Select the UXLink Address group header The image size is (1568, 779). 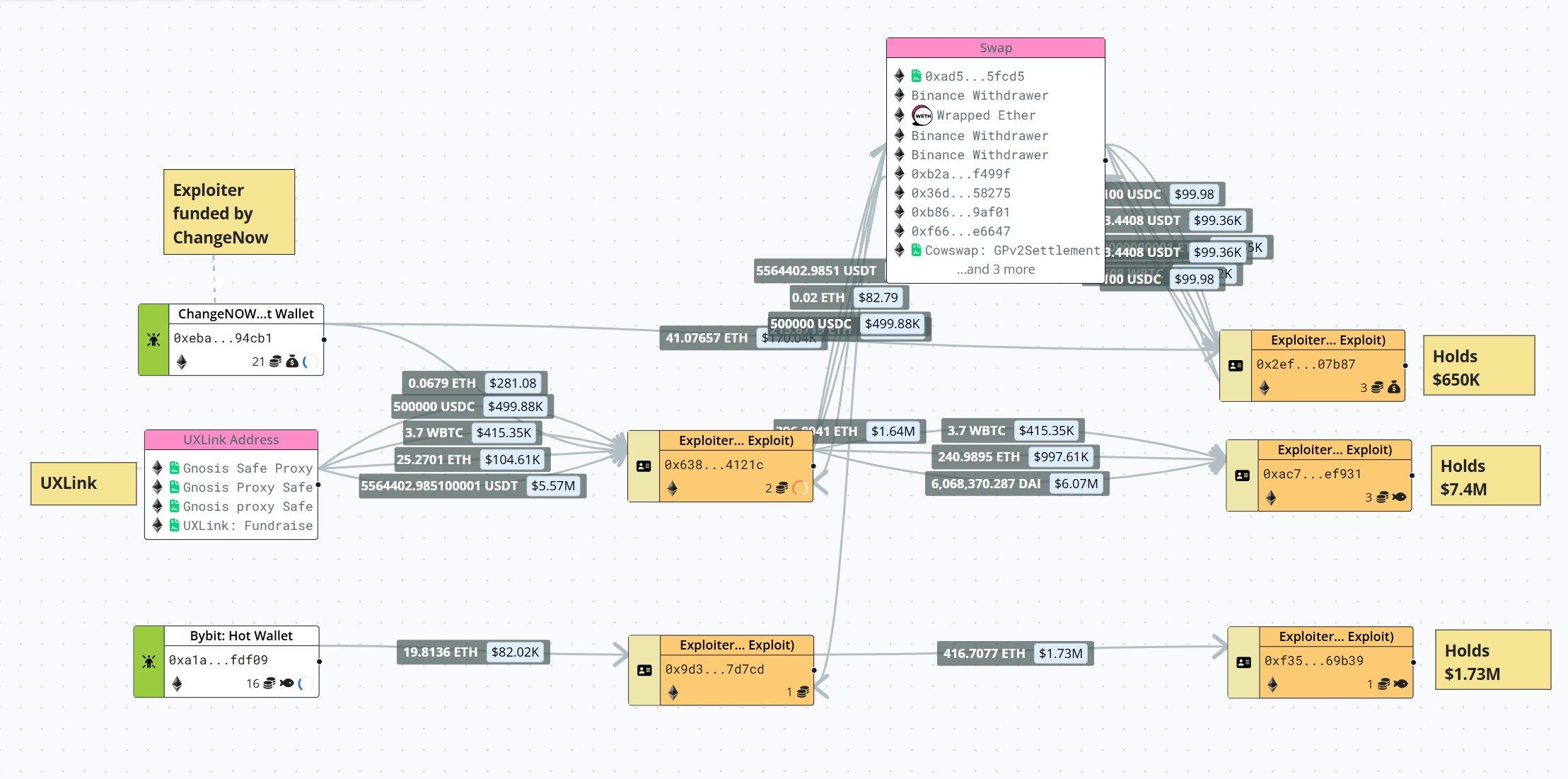coord(231,439)
